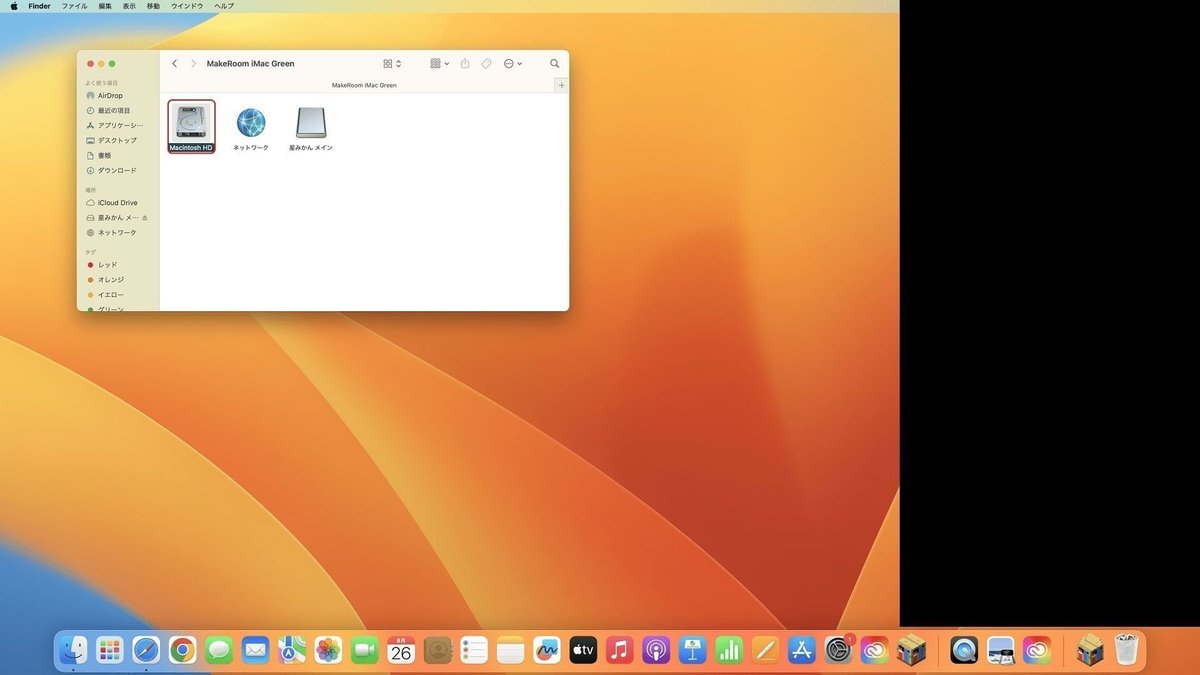The height and width of the screenshot is (675, 1200).
Task: Open アプリケーション in the sidebar
Action: coord(114,126)
